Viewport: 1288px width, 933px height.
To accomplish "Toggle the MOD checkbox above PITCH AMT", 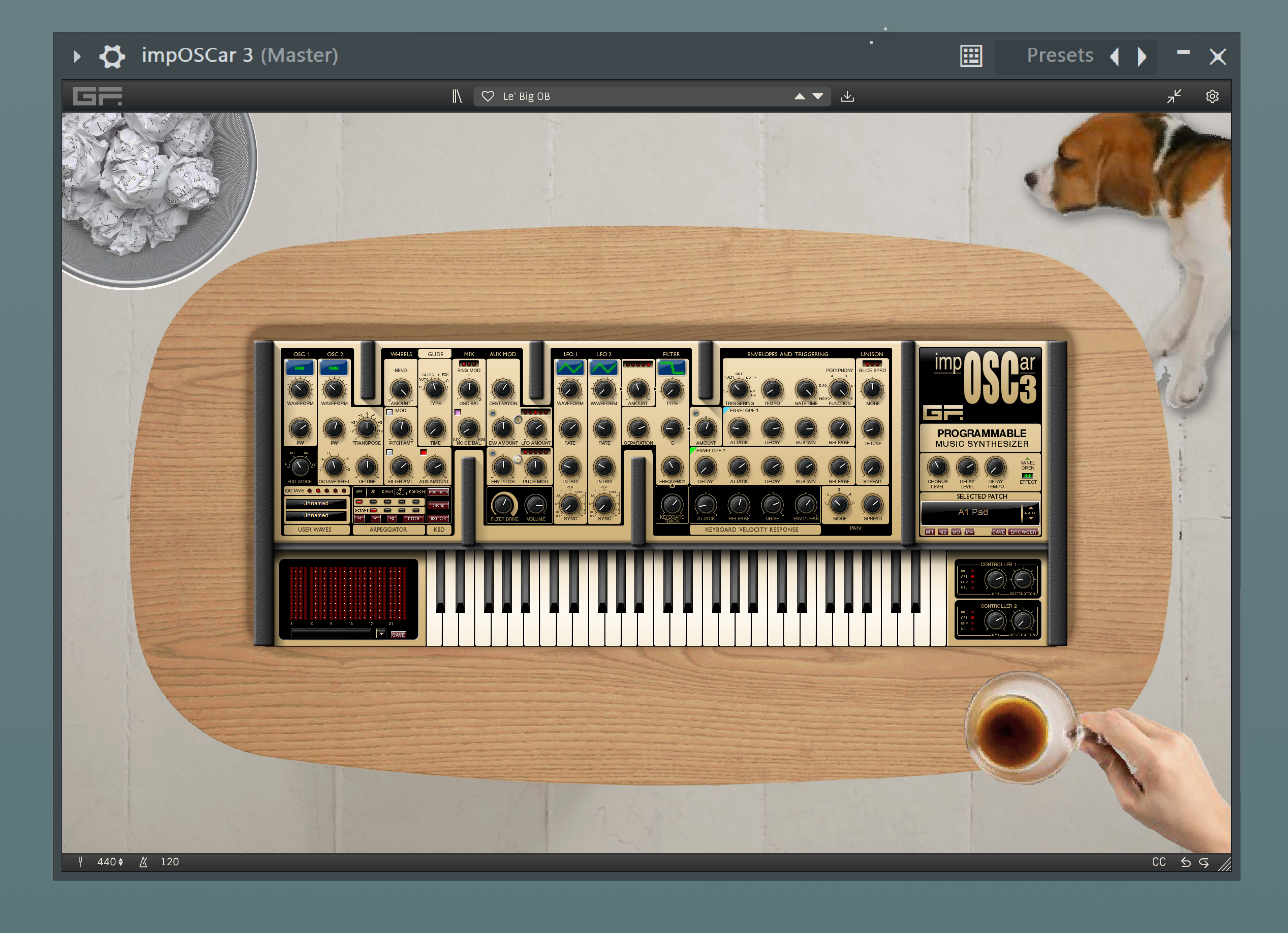I will pos(390,412).
